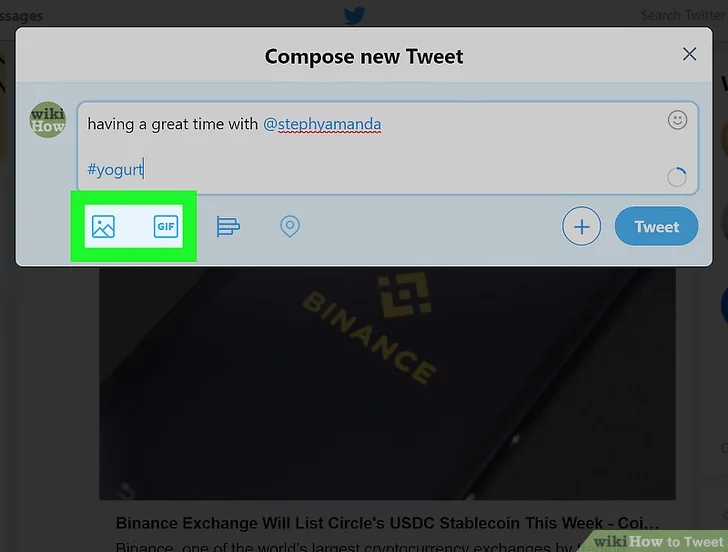Click the Twitter bird logo
The image size is (728, 552).
(354, 15)
